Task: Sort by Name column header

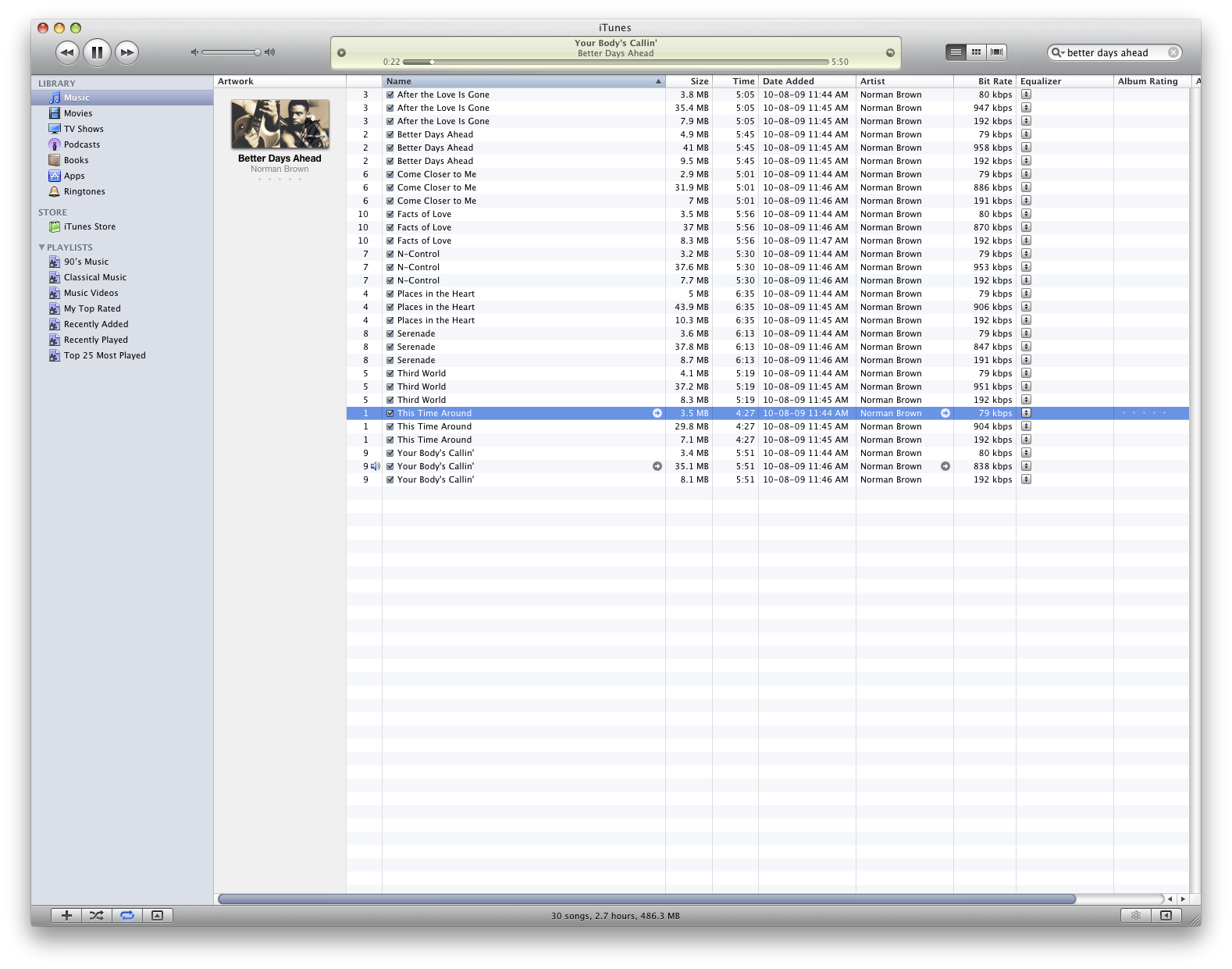Action: click(523, 81)
